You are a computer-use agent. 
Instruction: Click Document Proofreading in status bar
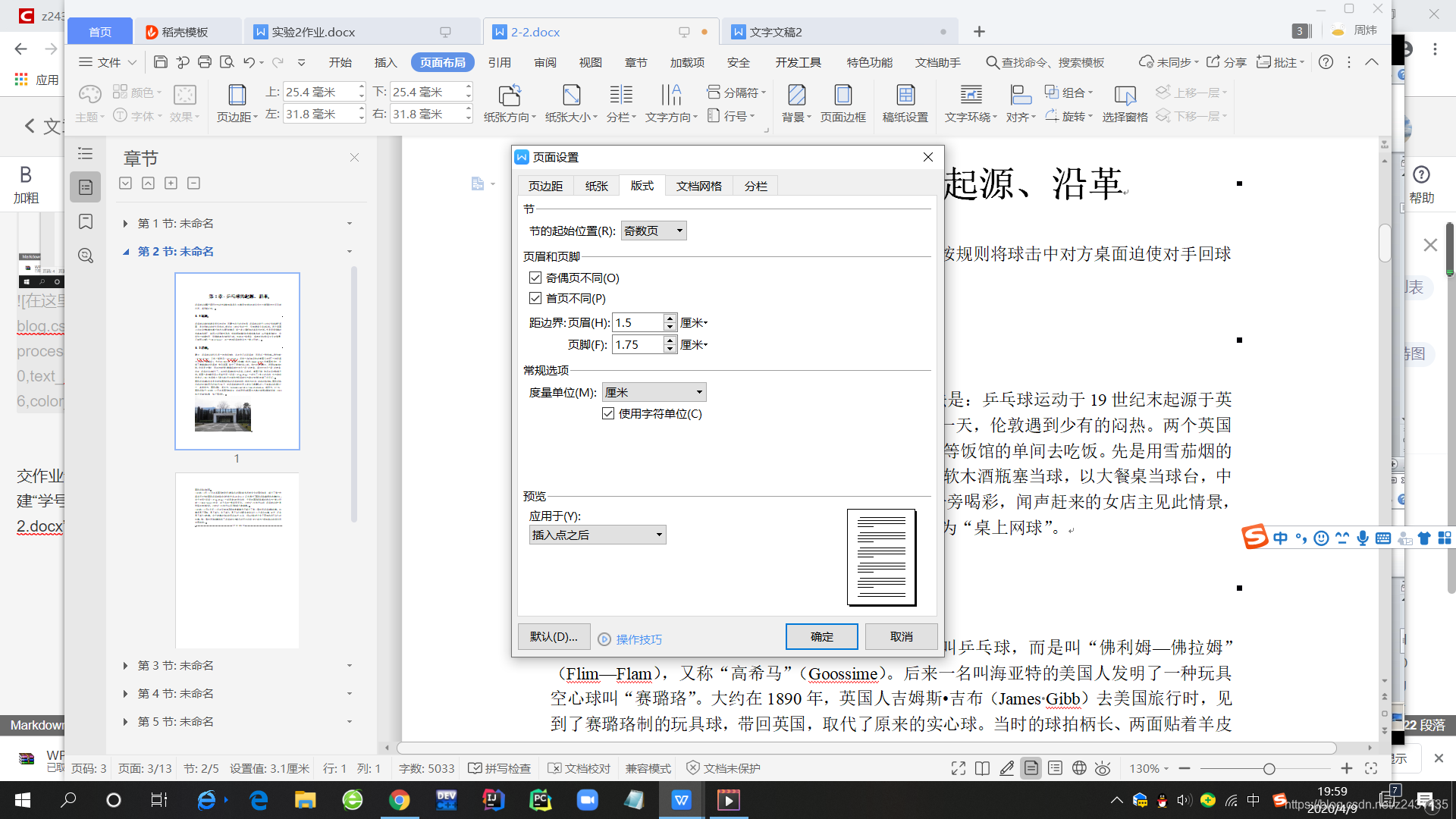579,768
